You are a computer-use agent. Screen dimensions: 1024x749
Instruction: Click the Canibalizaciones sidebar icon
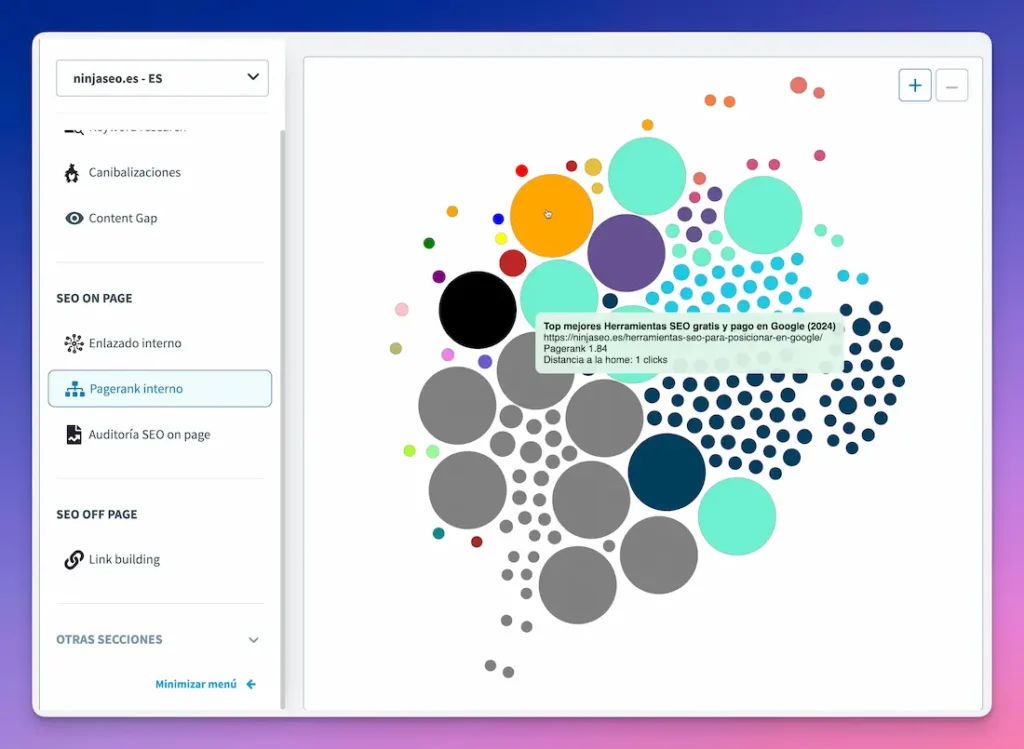point(72,173)
